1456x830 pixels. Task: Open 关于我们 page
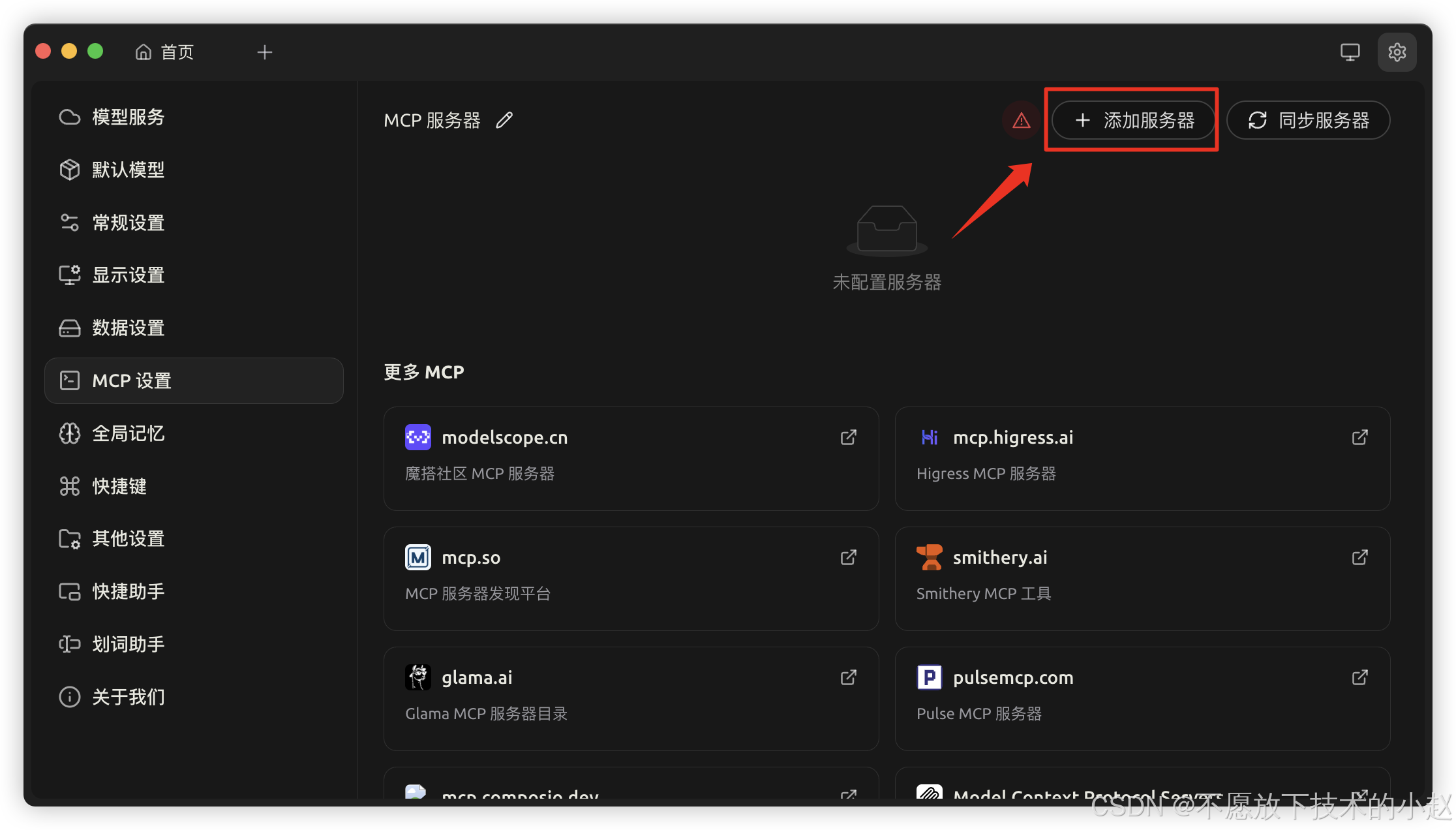coord(194,697)
